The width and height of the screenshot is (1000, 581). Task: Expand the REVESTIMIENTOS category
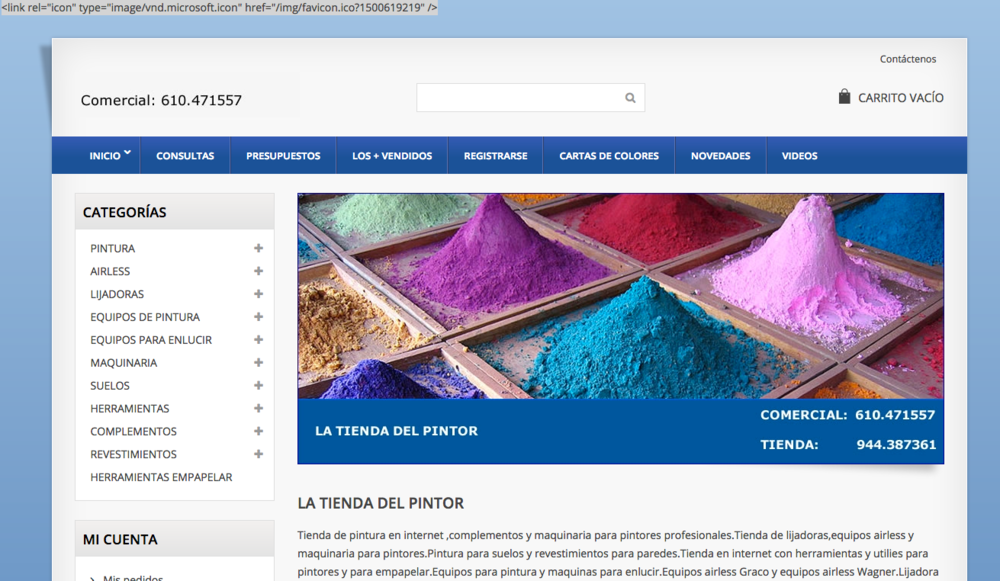coord(258,454)
